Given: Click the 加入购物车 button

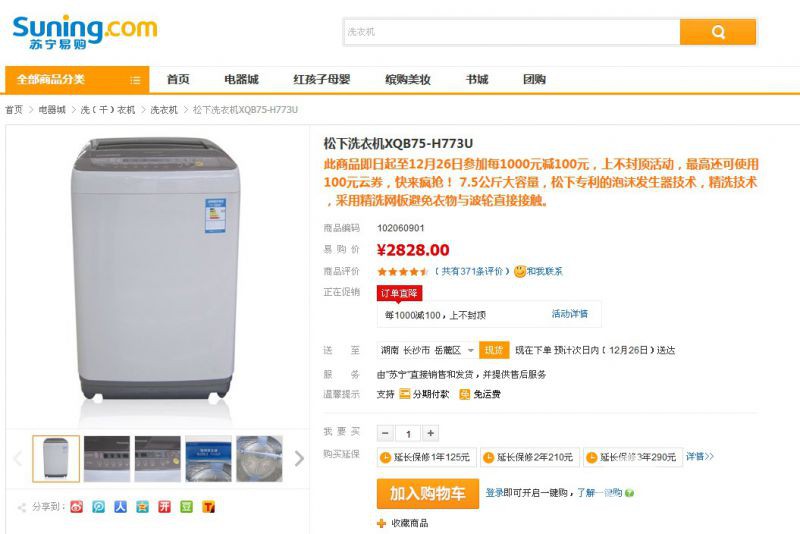Looking at the screenshot, I should coord(427,493).
